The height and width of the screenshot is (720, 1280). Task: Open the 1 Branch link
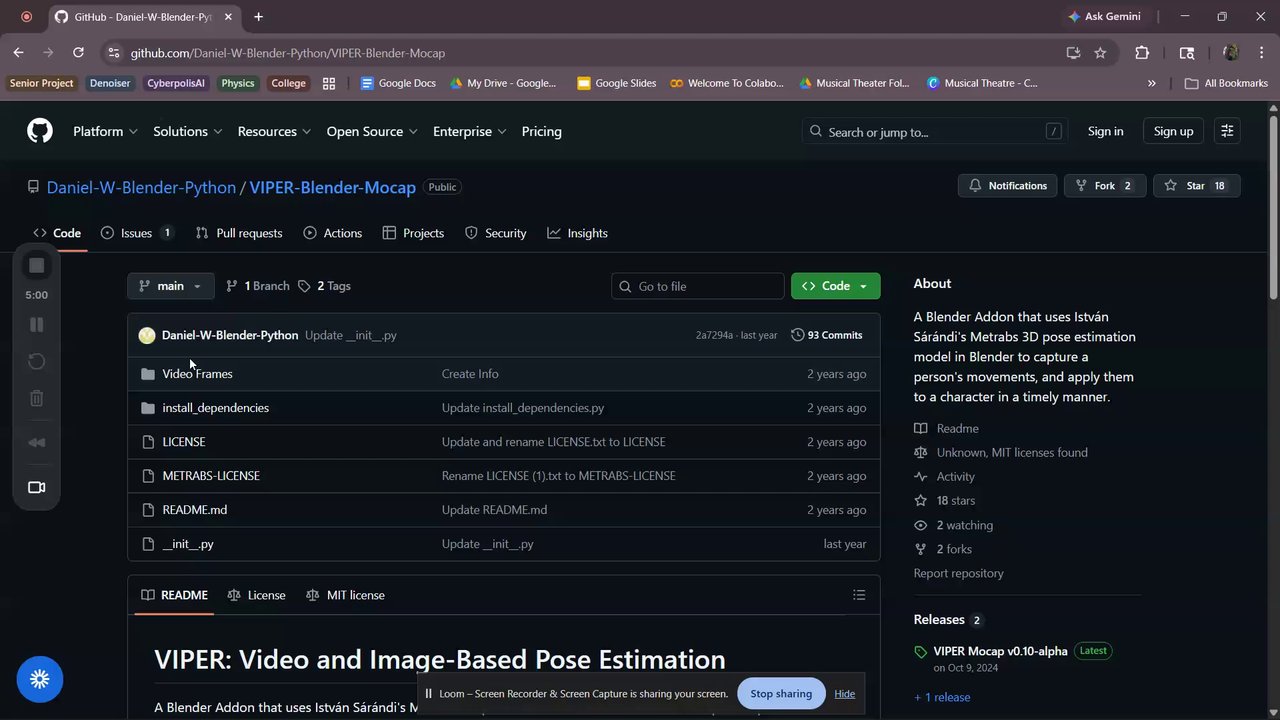click(257, 286)
